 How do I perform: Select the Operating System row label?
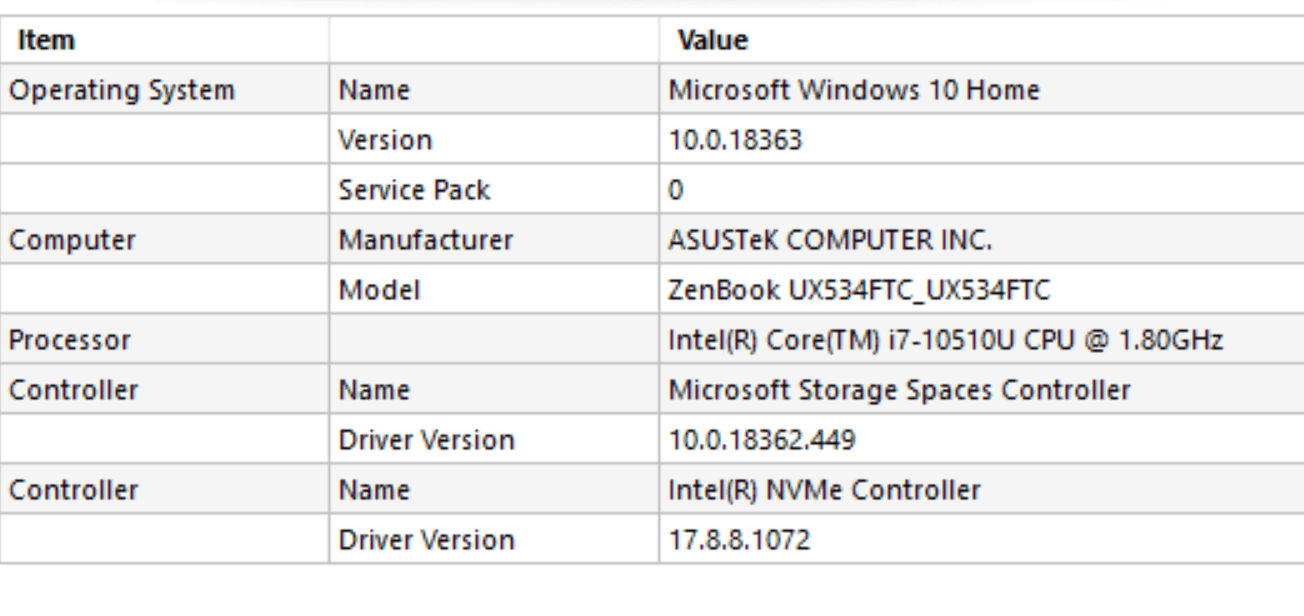click(x=122, y=91)
